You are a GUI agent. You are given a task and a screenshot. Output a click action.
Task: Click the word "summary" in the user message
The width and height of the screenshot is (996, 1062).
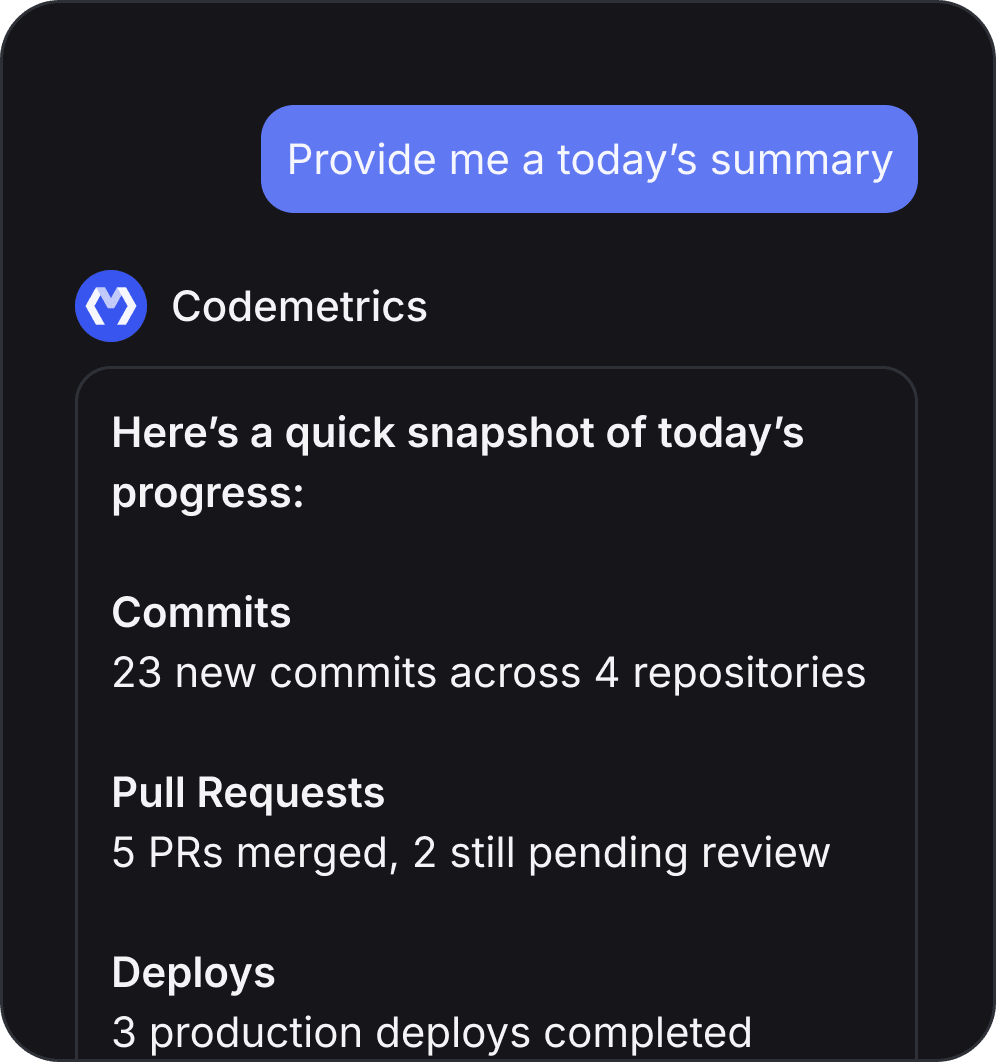pyautogui.click(x=801, y=160)
